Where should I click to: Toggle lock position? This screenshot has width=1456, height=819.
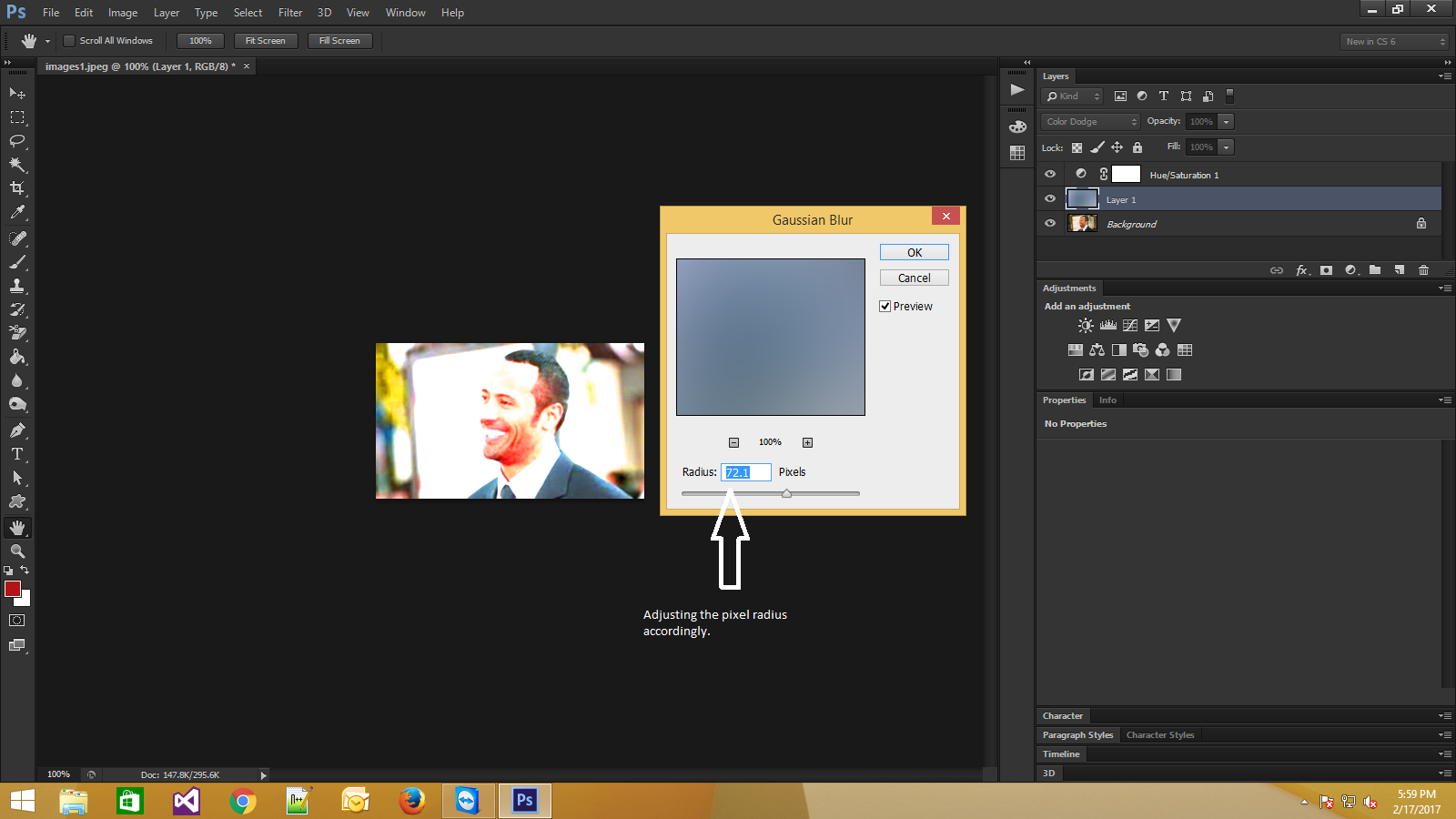(1117, 147)
